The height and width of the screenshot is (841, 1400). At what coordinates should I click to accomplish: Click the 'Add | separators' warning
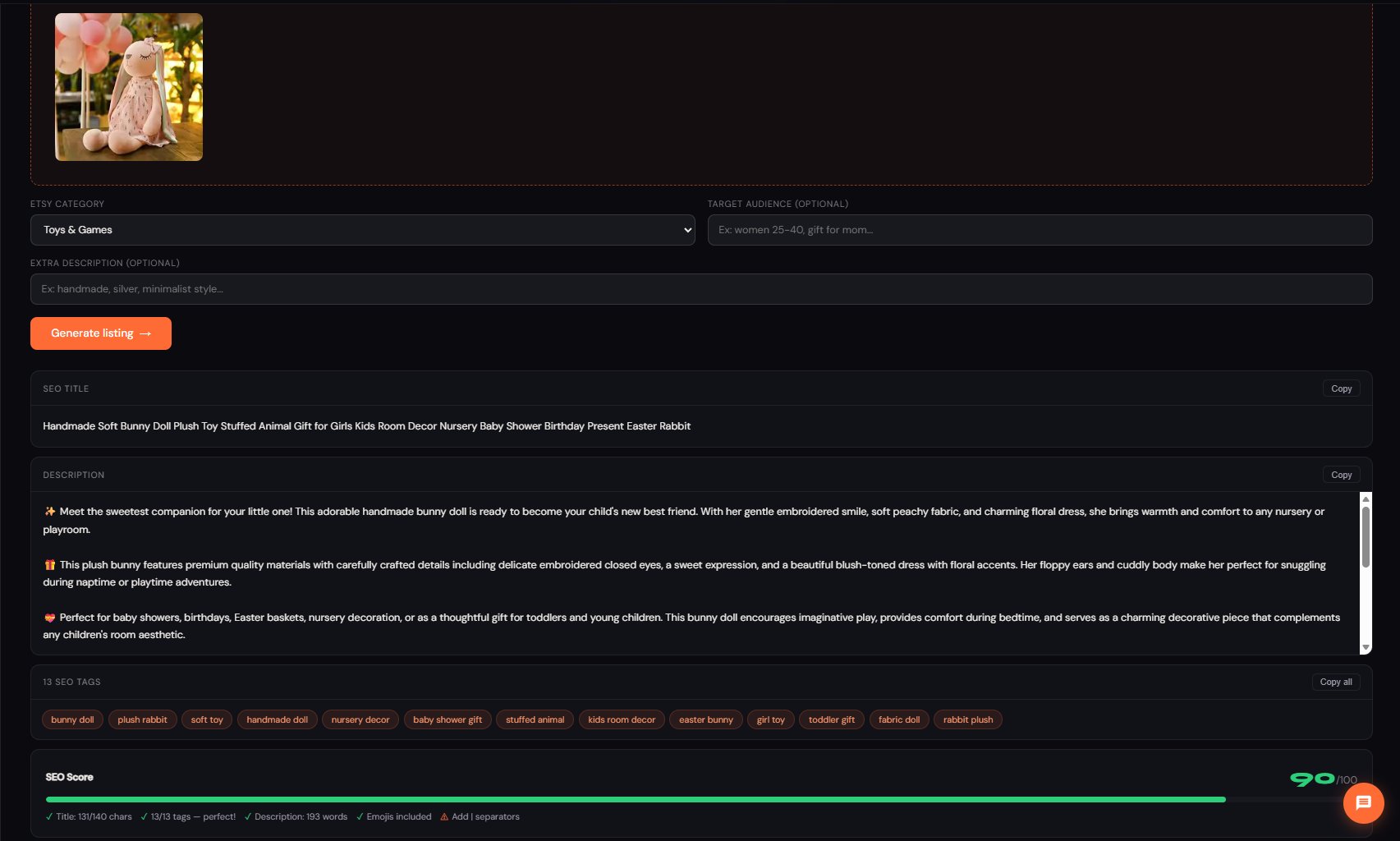pyautogui.click(x=480, y=817)
